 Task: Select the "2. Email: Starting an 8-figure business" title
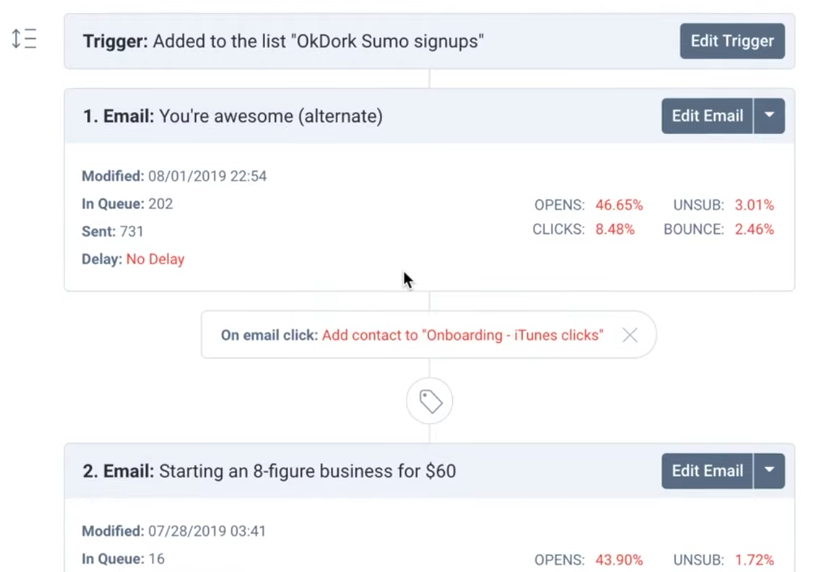tap(269, 471)
